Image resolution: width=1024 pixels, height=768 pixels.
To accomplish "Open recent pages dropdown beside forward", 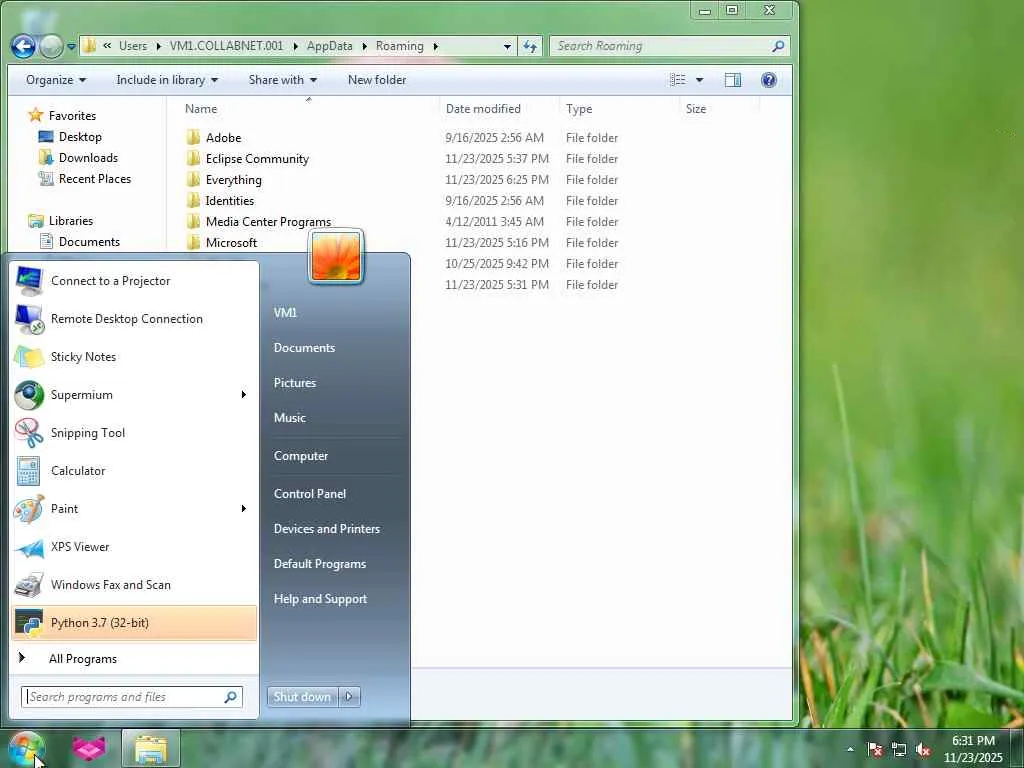I will (71, 47).
